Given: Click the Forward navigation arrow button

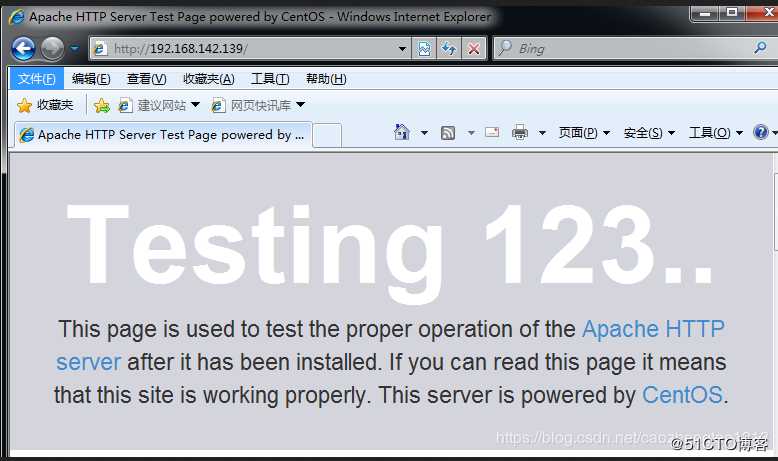Looking at the screenshot, I should [x=52, y=49].
